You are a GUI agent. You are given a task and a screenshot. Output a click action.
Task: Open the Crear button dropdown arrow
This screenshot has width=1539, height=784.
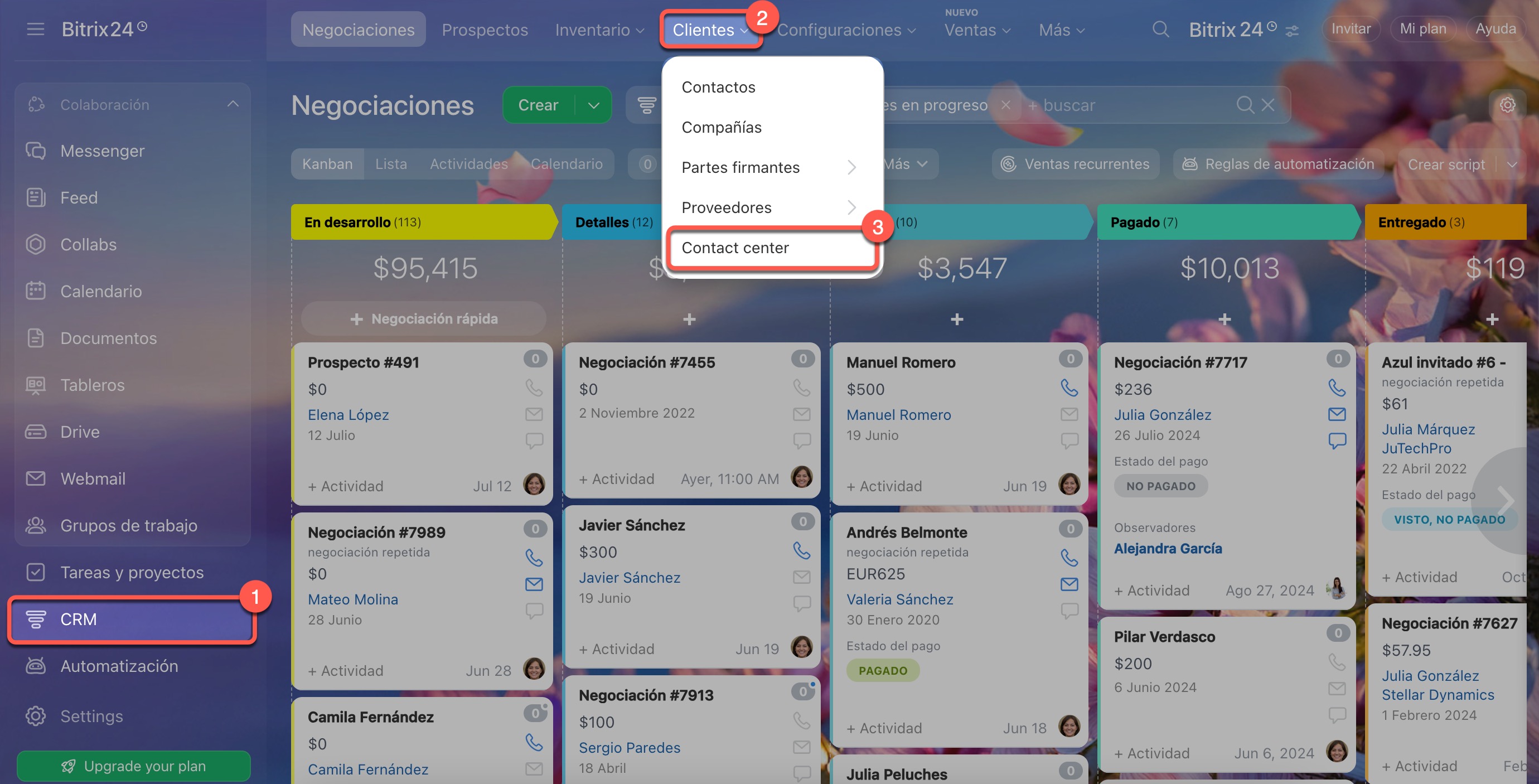click(593, 105)
